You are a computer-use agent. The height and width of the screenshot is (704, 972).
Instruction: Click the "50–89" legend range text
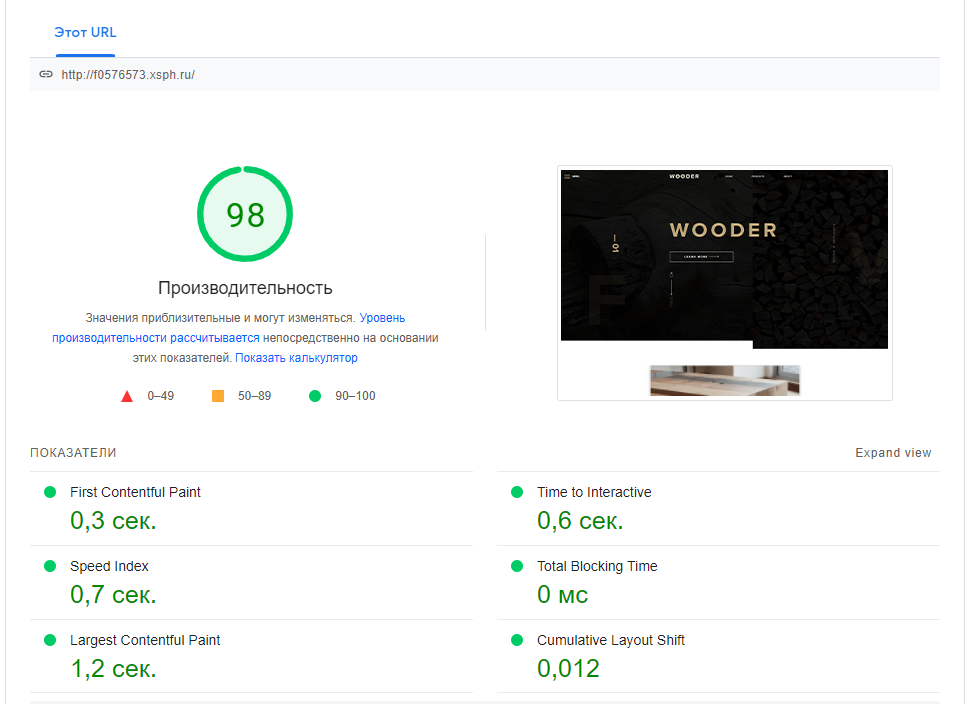[x=255, y=396]
